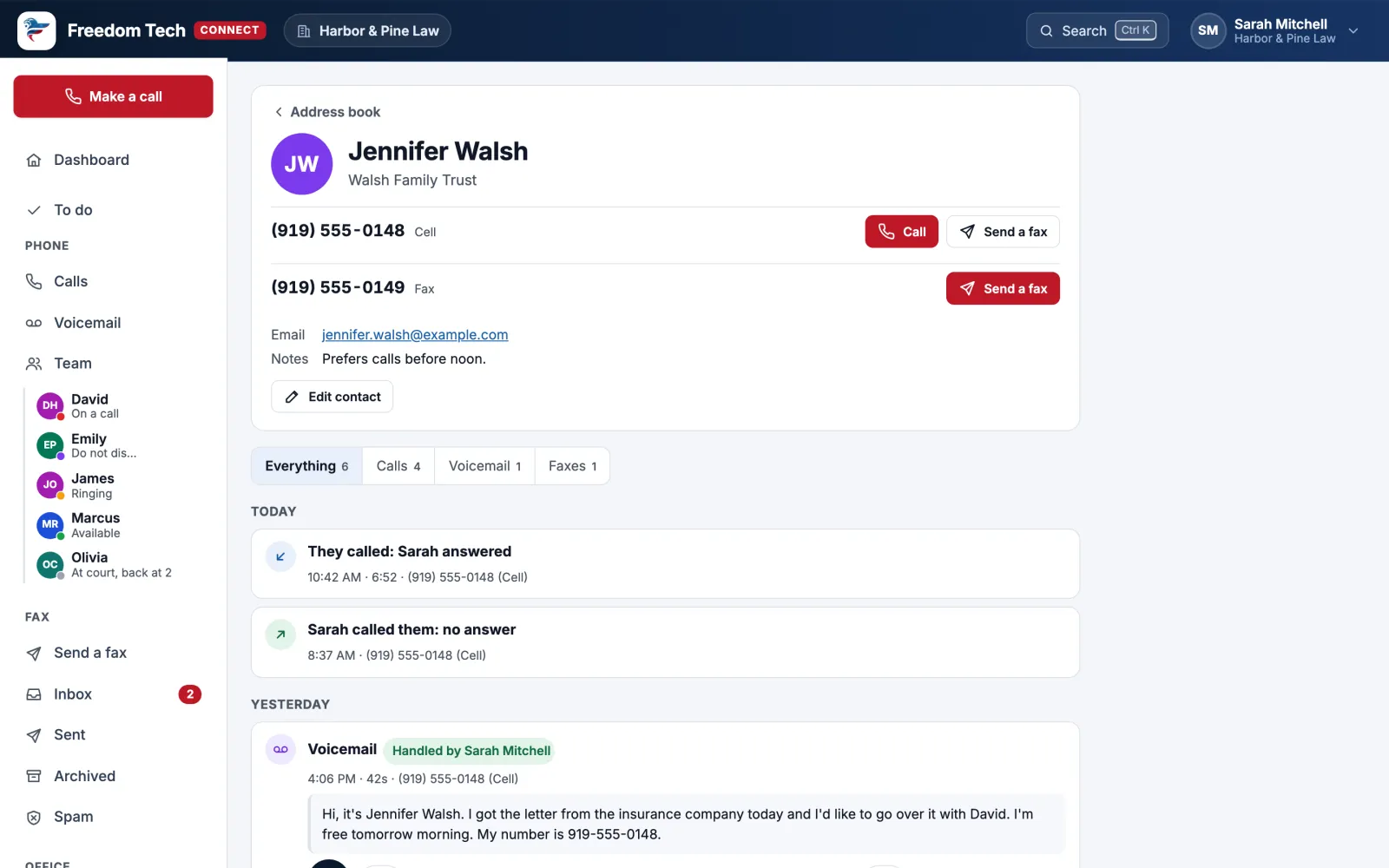Switch to the Voicemail tab
Screen dimensions: 1389x868
click(x=484, y=466)
